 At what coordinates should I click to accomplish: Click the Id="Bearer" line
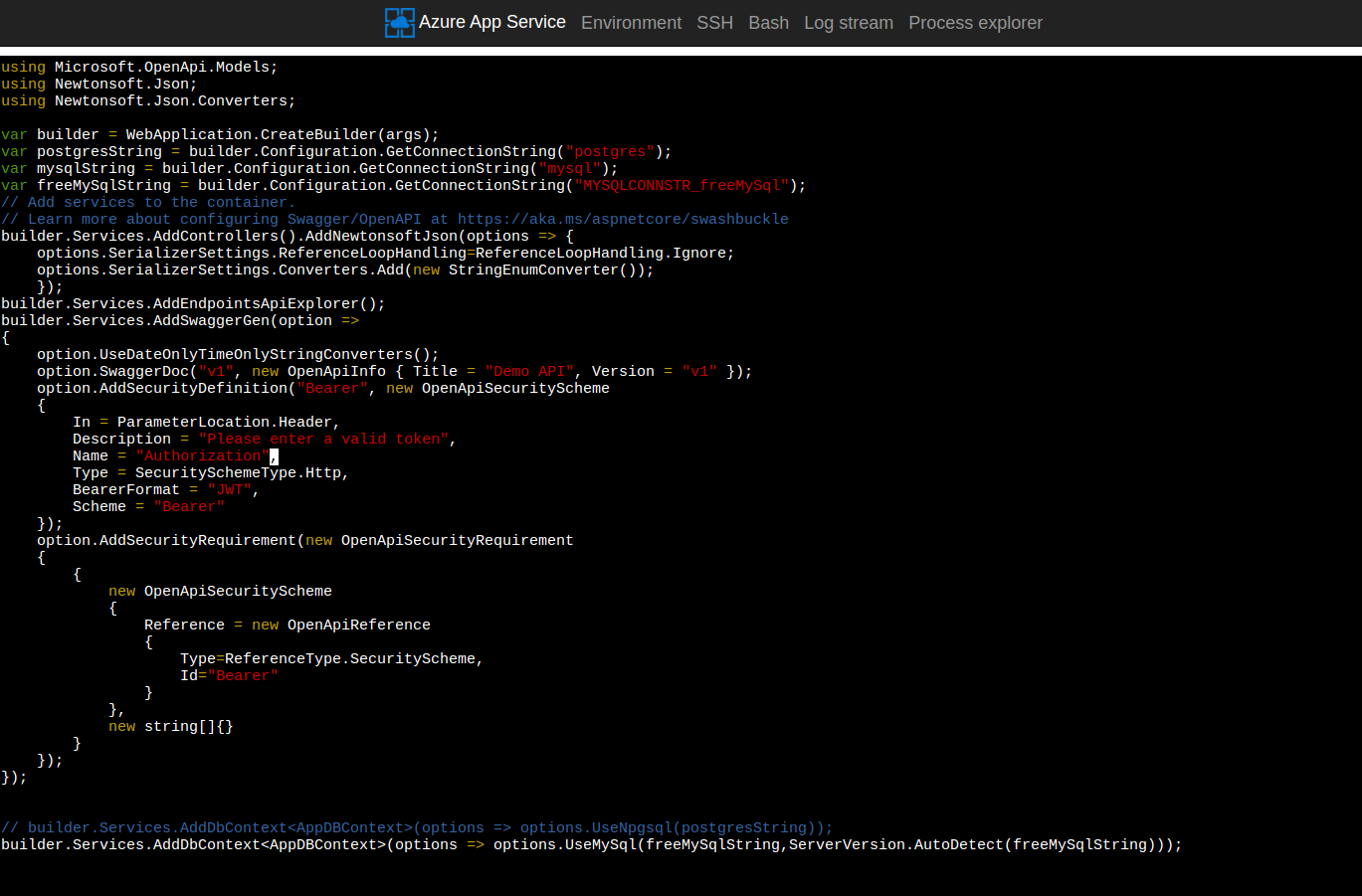coord(229,675)
